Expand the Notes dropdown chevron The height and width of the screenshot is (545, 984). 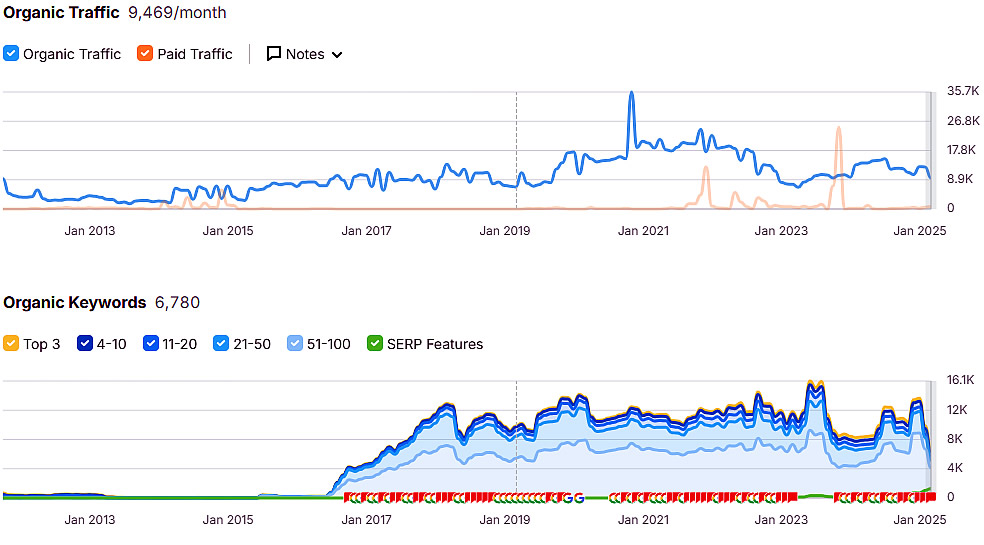click(337, 55)
